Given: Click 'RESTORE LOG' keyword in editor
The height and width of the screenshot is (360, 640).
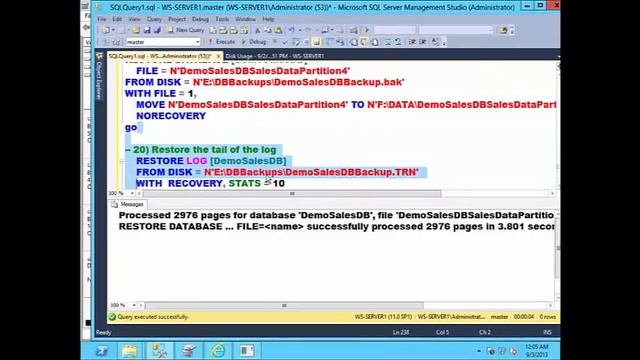Looking at the screenshot, I should (171, 161).
